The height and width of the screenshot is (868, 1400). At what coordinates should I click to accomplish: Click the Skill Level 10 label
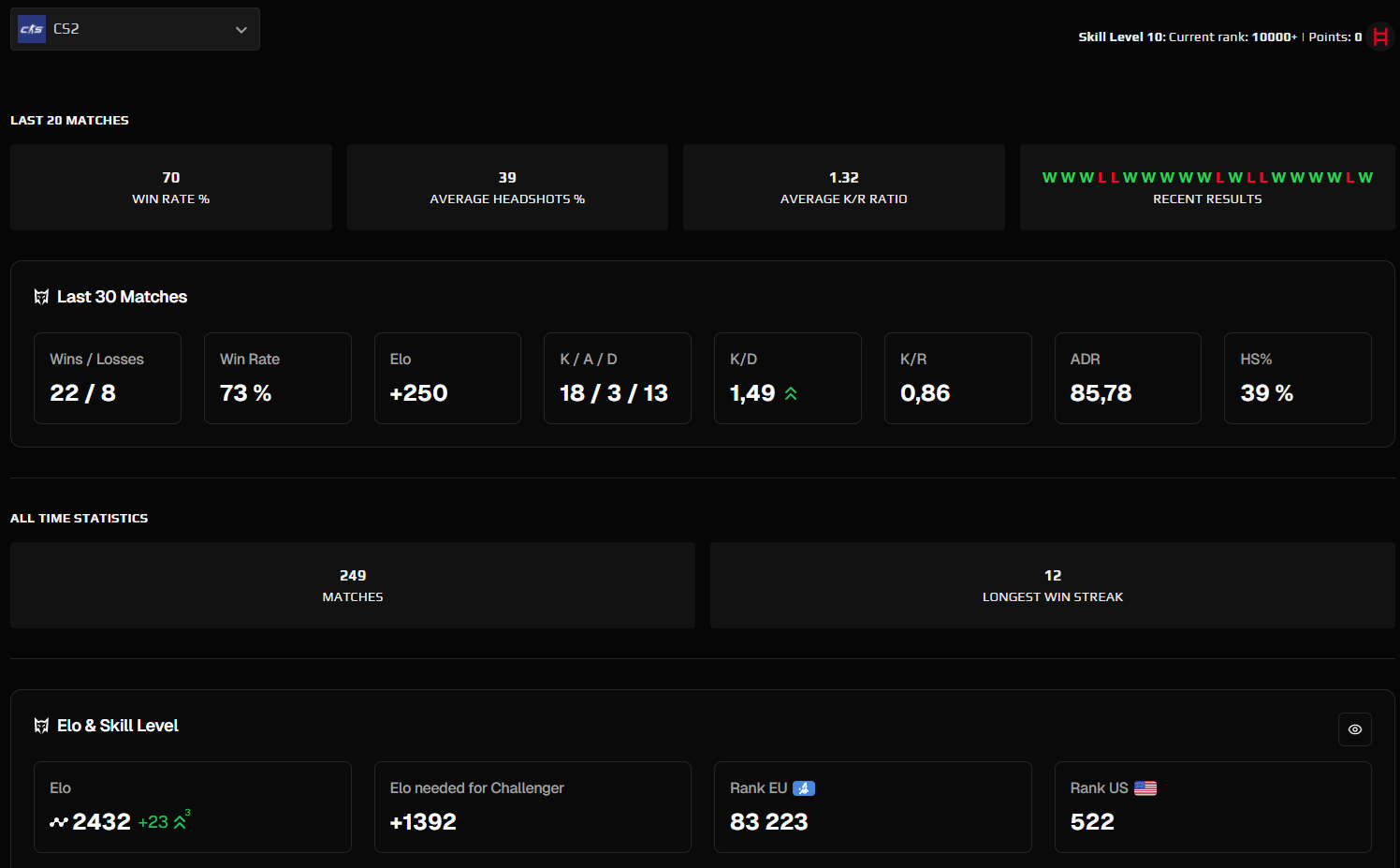tap(1120, 37)
